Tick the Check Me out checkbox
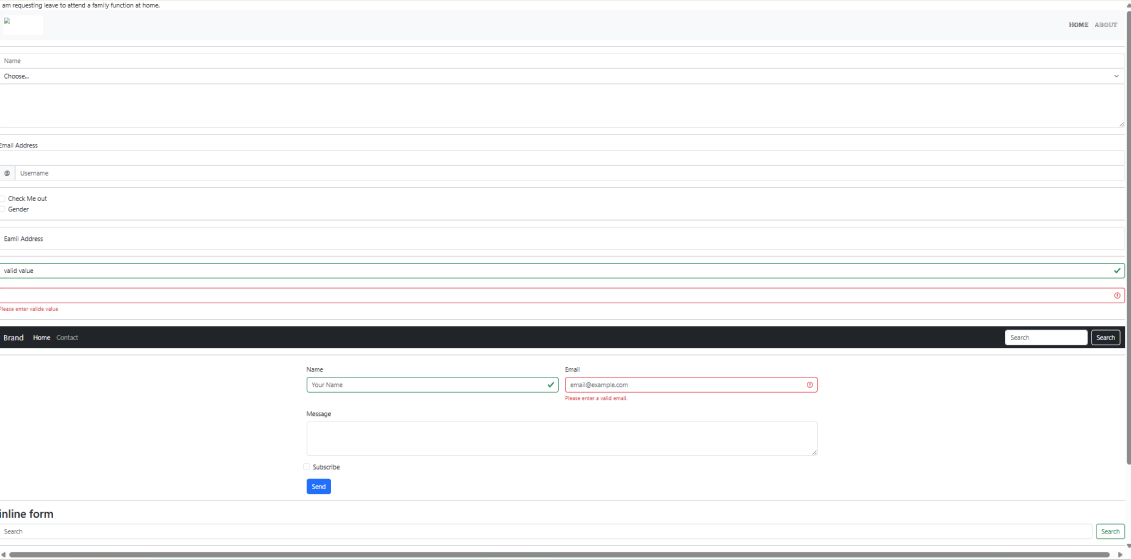The image size is (1131, 560). point(2,198)
